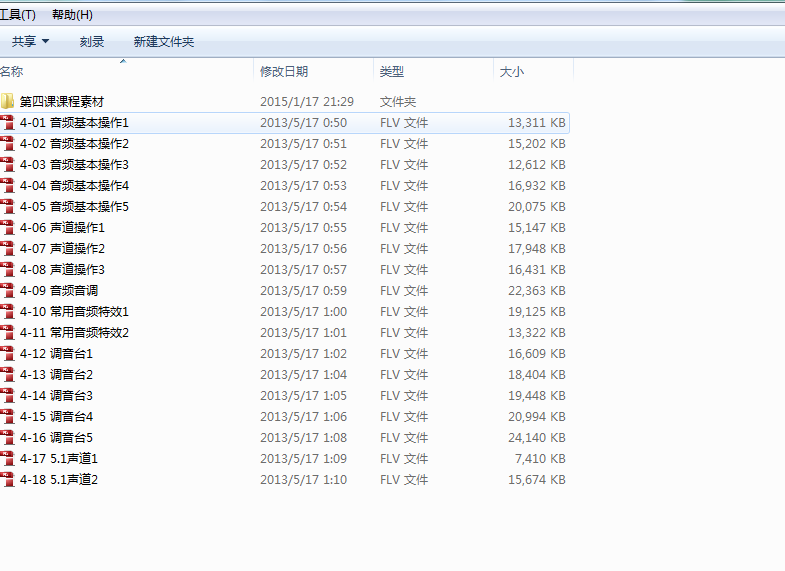The image size is (785, 571).
Task: Select FLV icon for 4-02 音频基本操作2
Action: [x=8, y=144]
